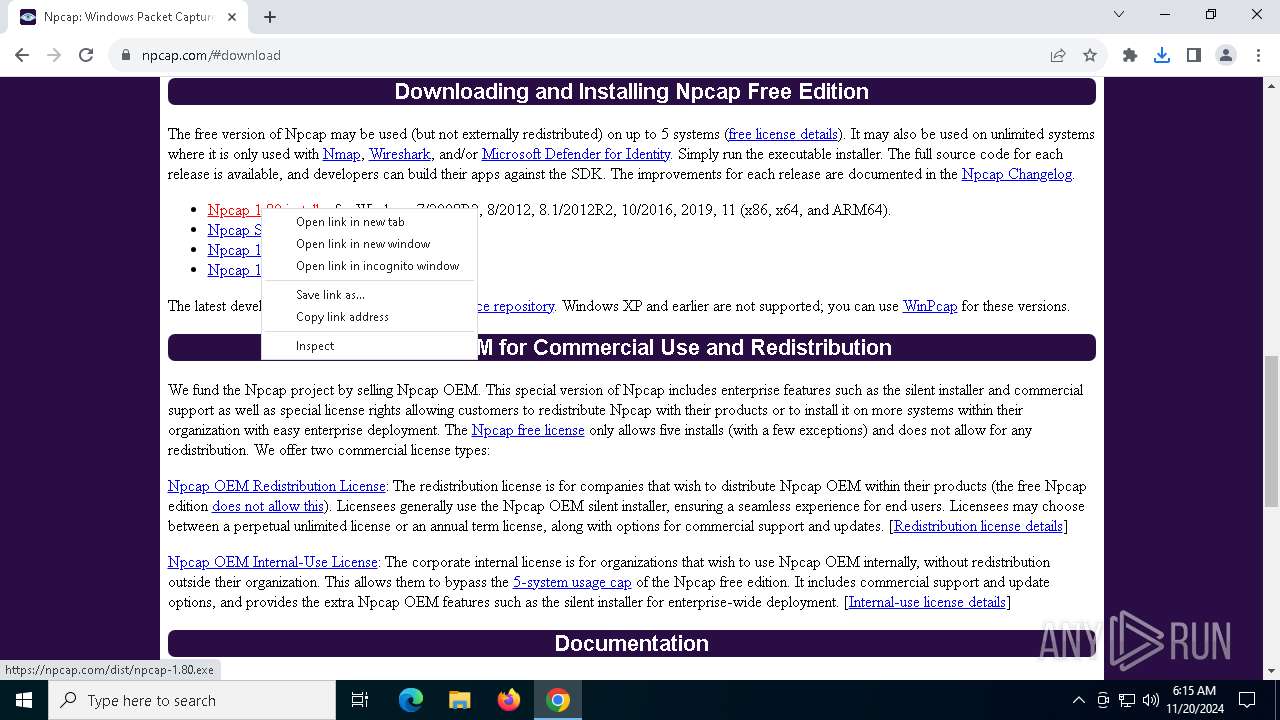This screenshot has height=720, width=1280.
Task: Bookmark this tab with star icon
Action: point(1090,55)
